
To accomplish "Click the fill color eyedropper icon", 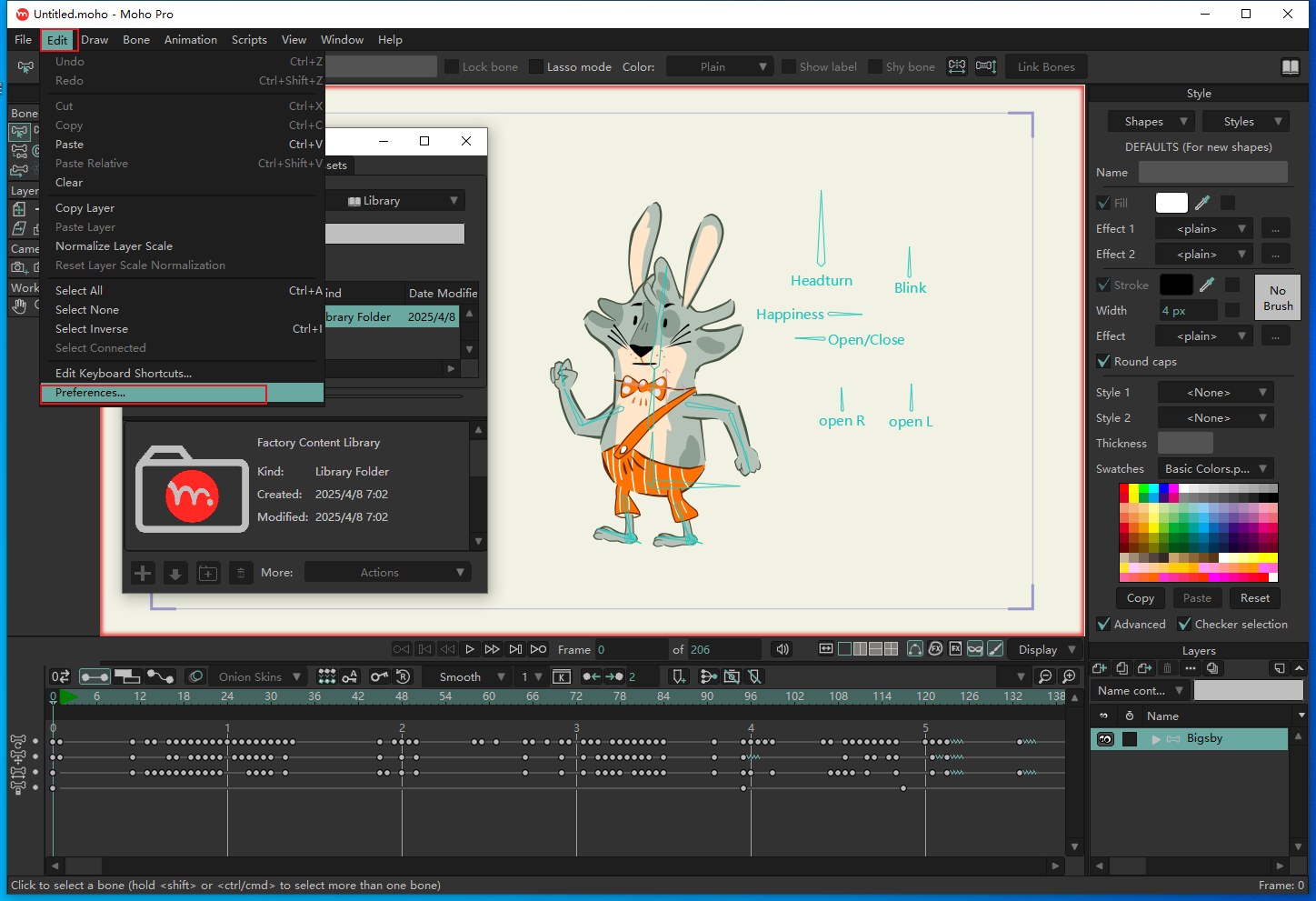I will coord(1202,203).
